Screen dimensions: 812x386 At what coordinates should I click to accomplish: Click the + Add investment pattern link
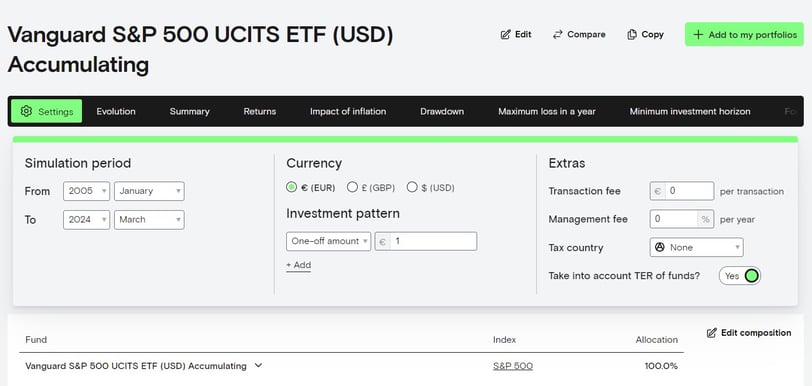coord(298,265)
